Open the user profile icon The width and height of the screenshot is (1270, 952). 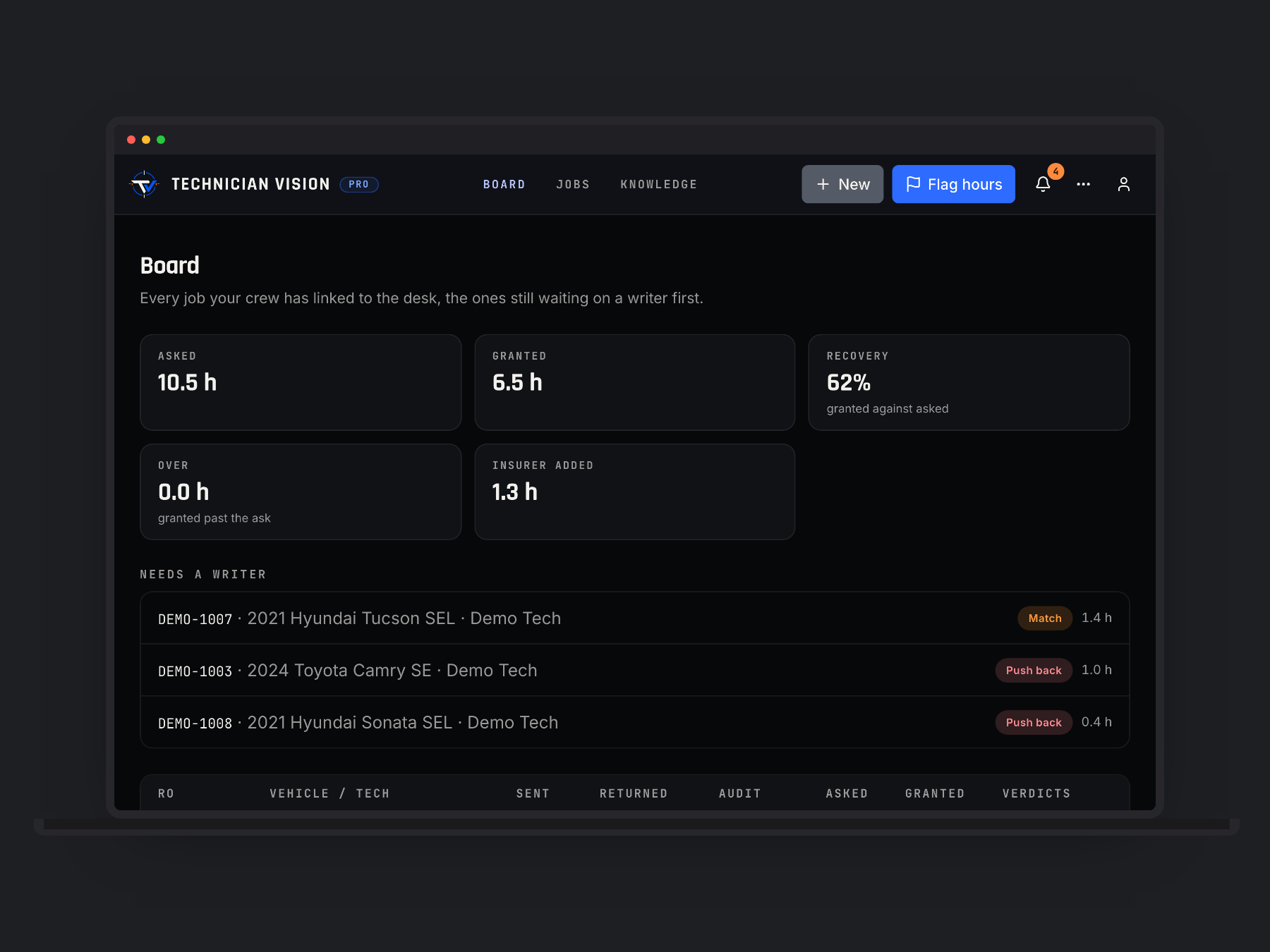[x=1123, y=184]
